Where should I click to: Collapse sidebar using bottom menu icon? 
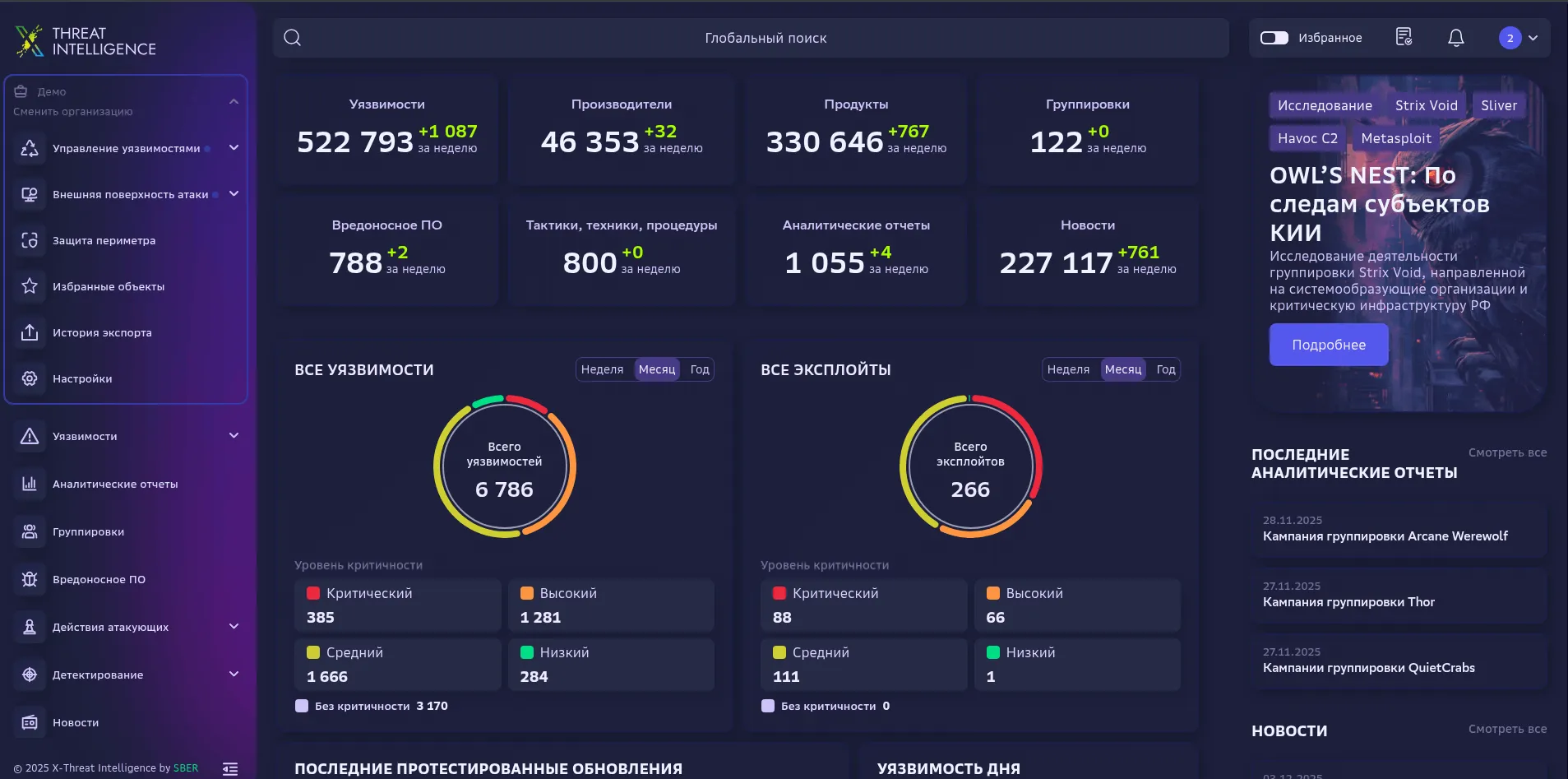click(230, 768)
